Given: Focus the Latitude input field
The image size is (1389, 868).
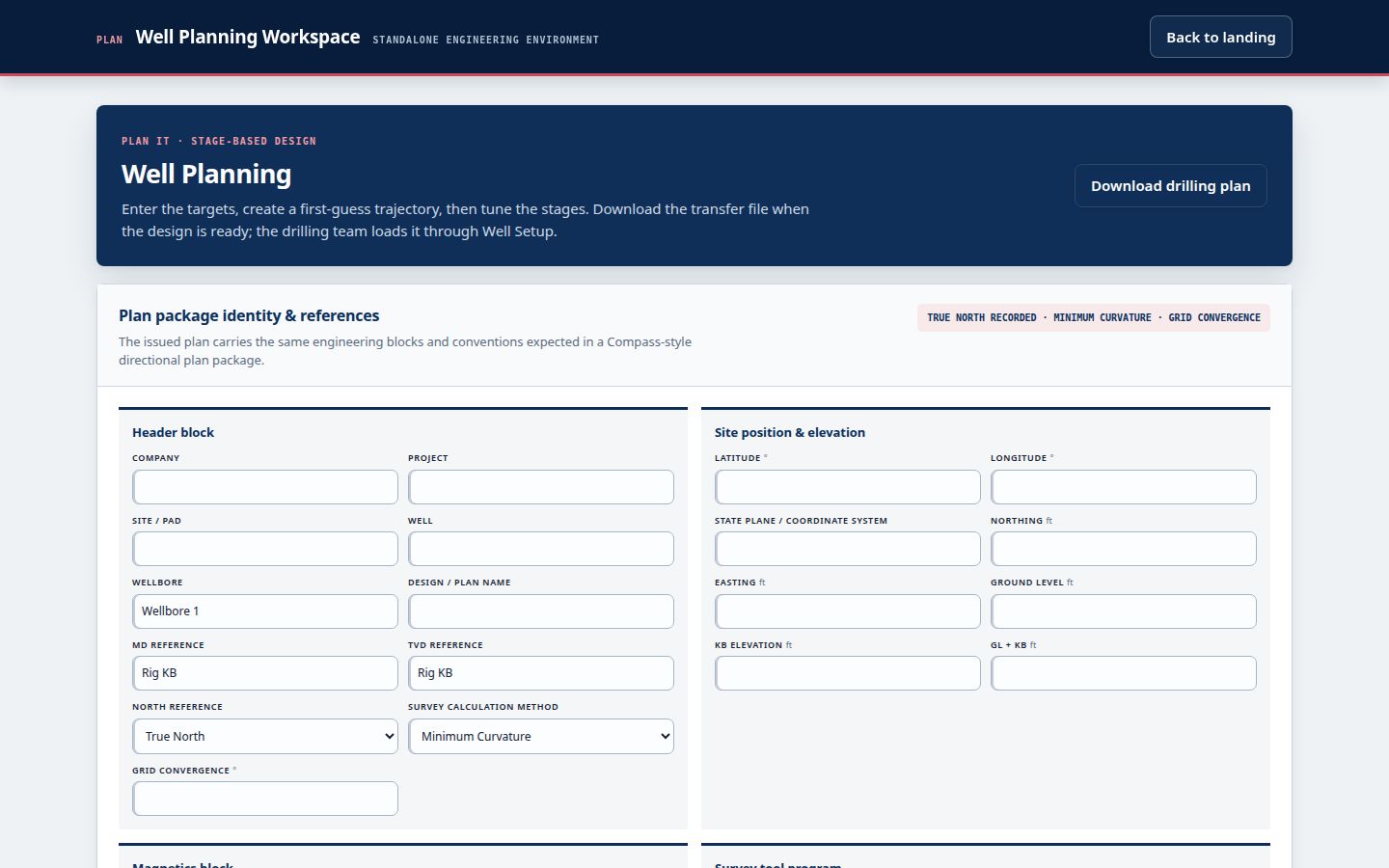Looking at the screenshot, I should [x=848, y=487].
